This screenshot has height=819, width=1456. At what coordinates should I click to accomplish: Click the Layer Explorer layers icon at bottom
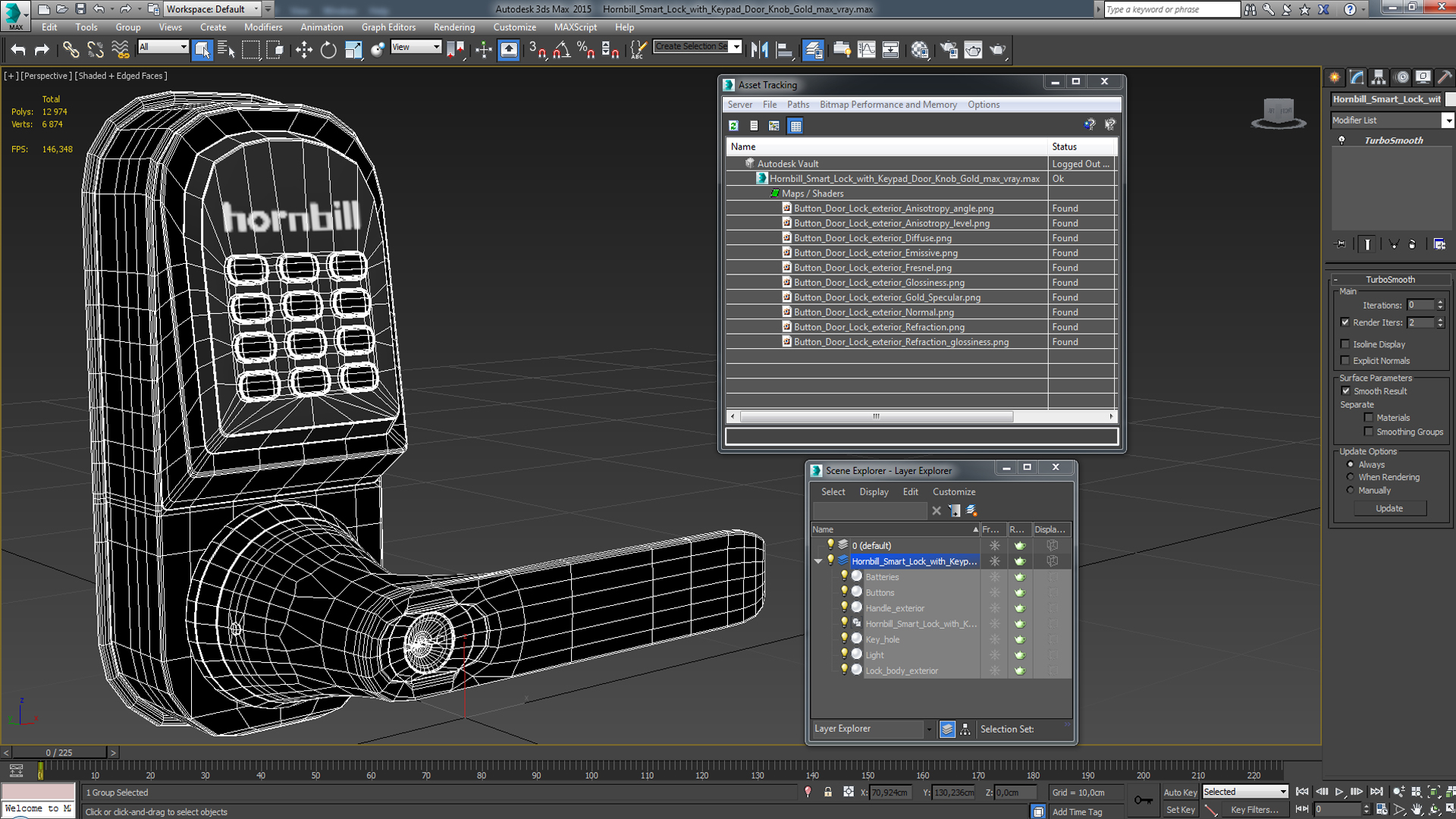(x=947, y=729)
